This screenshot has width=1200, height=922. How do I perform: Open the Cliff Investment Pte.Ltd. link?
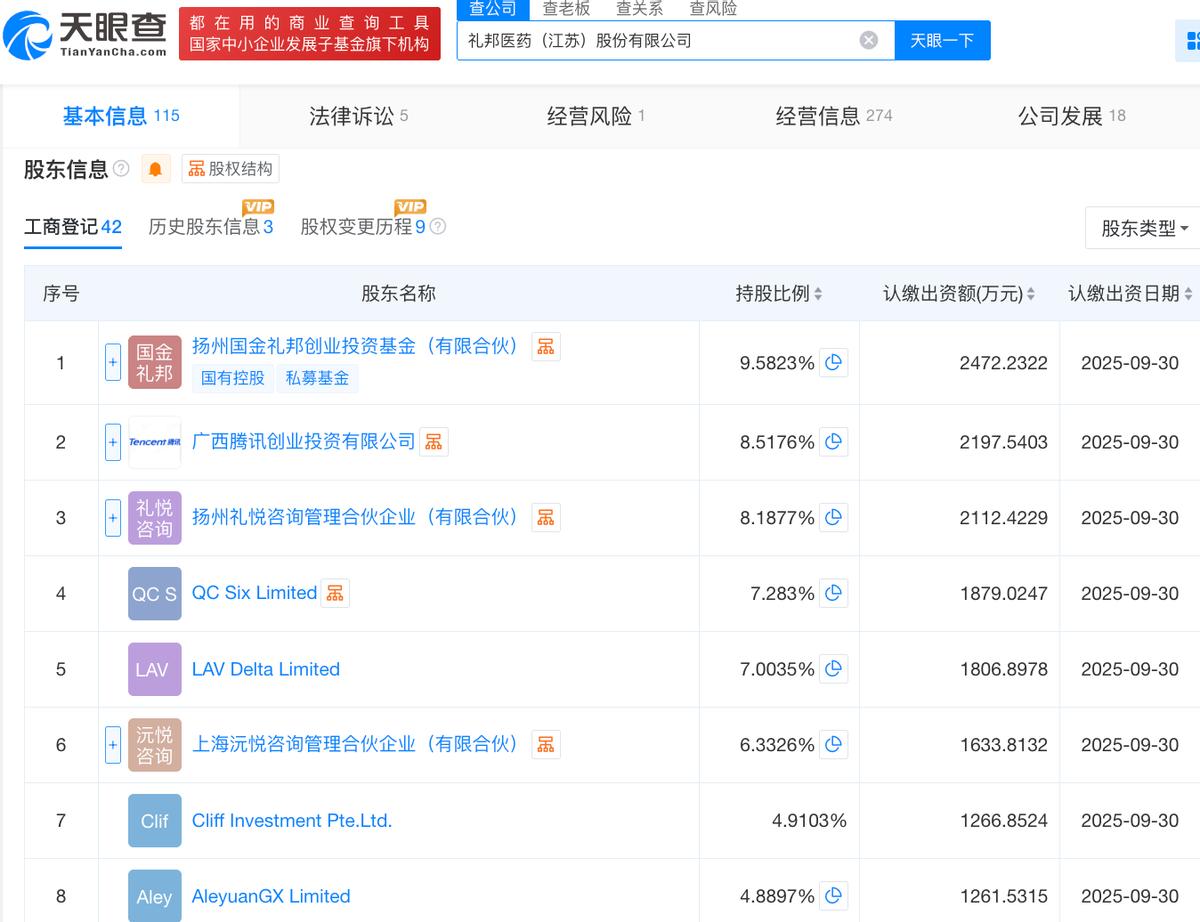coord(291,821)
